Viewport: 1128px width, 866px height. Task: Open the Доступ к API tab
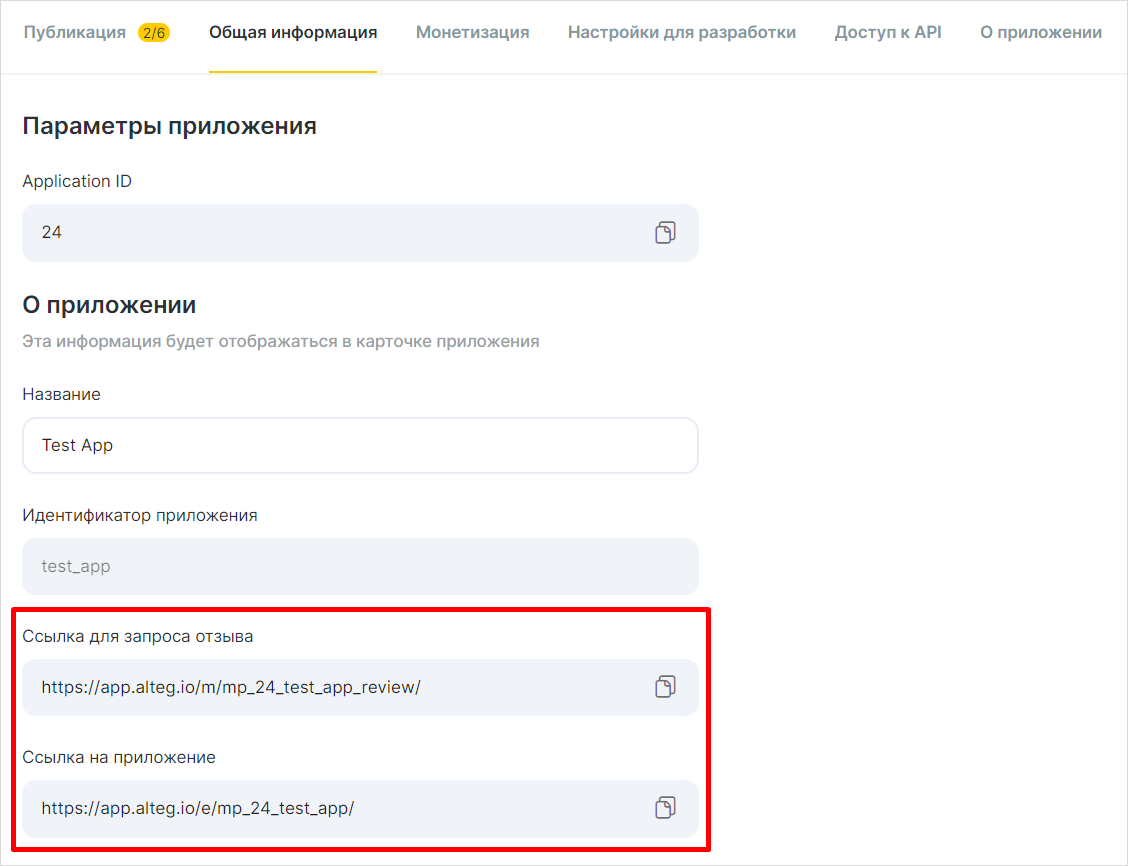tap(888, 32)
